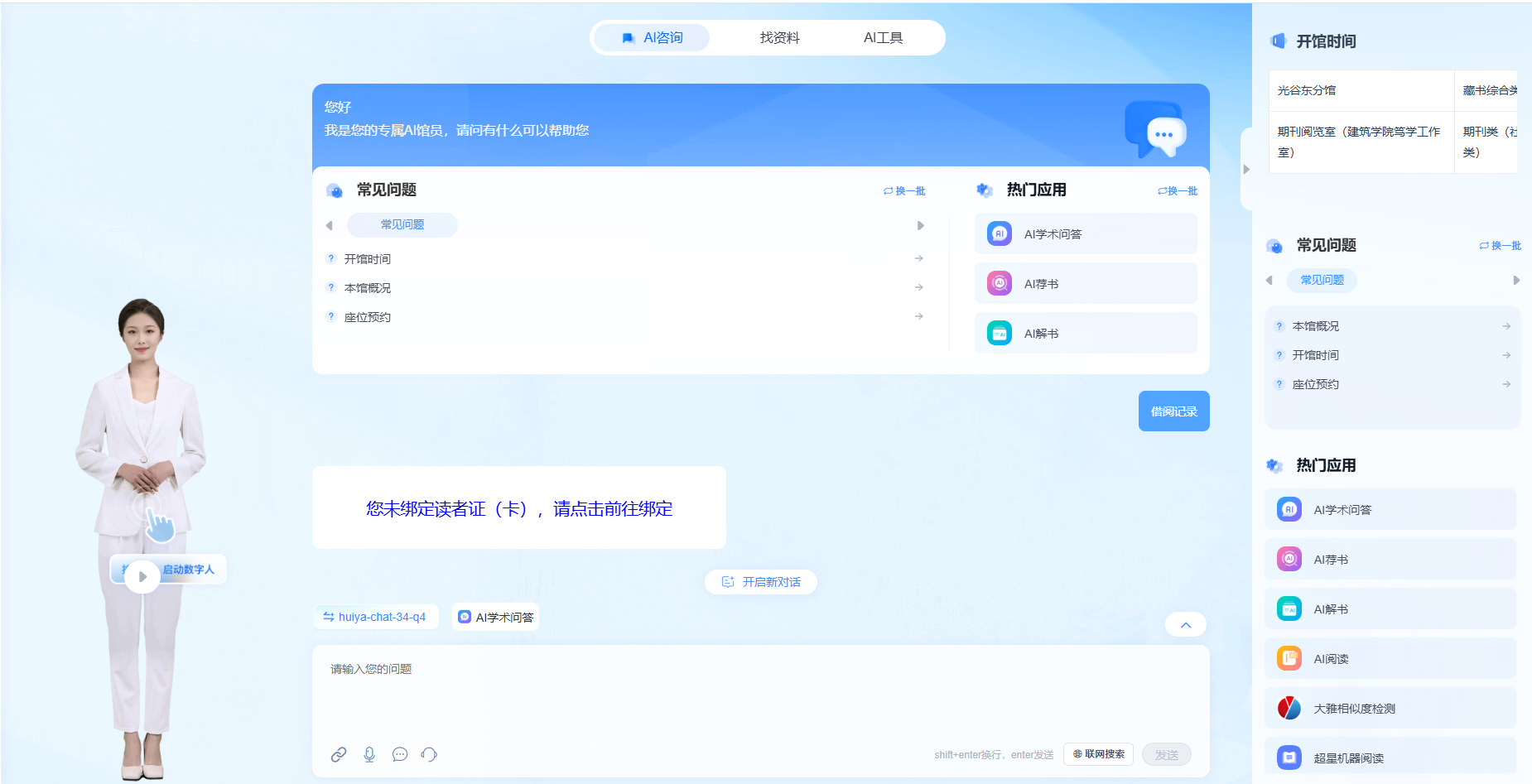Open the AI工具 tab

pyautogui.click(x=883, y=38)
